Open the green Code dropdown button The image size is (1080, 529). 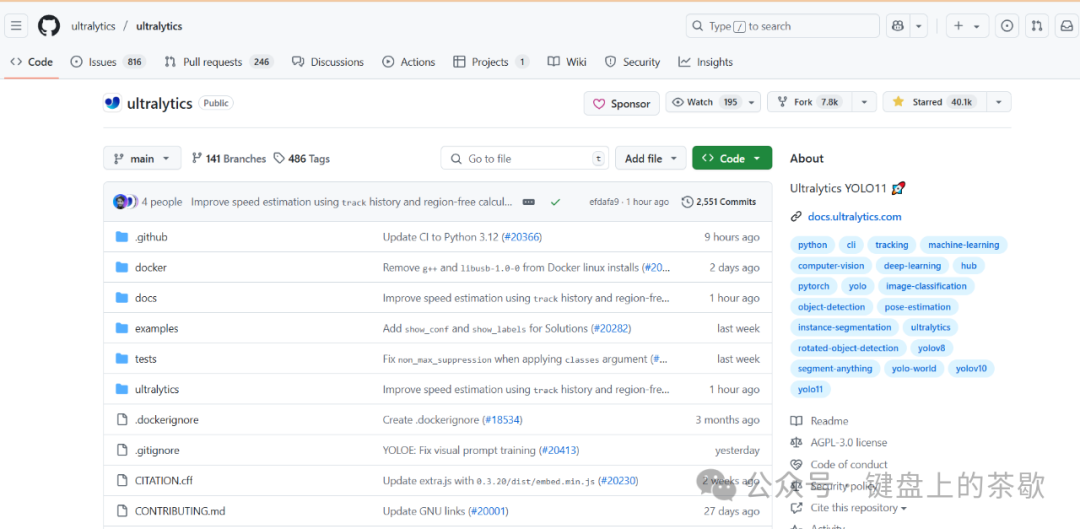click(x=731, y=158)
